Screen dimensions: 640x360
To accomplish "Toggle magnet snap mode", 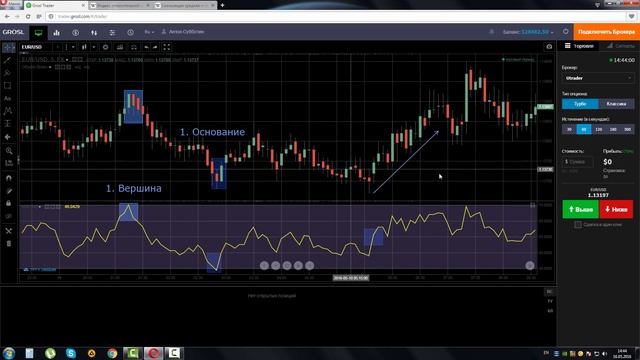I will pyautogui.click(x=9, y=178).
